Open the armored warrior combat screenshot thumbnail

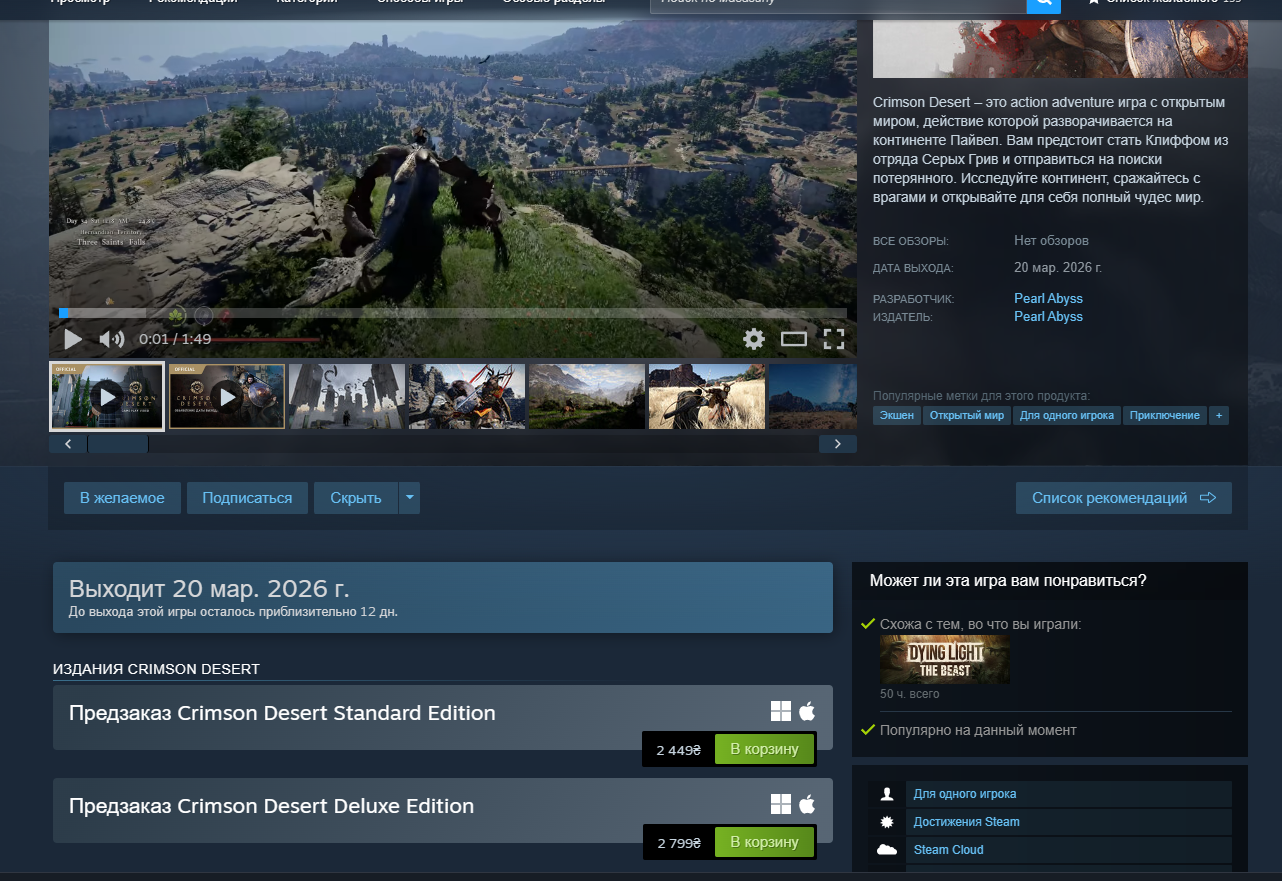tap(467, 396)
